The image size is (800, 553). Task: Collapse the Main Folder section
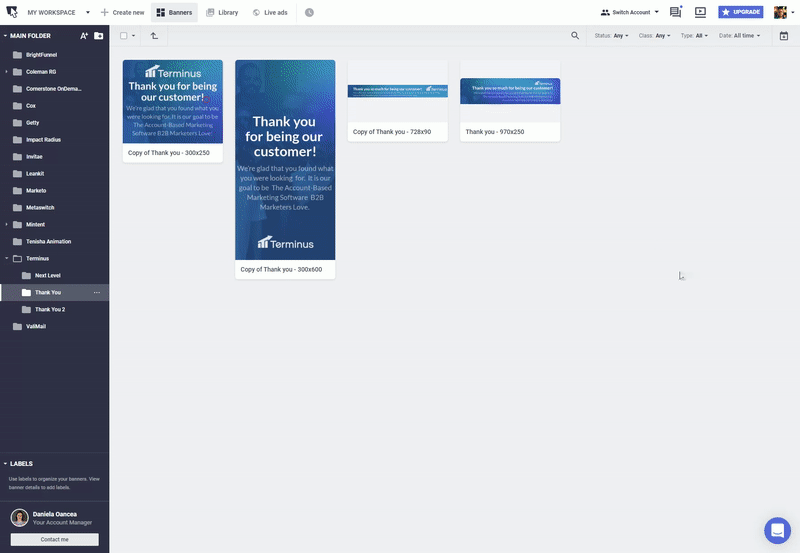[6, 36]
